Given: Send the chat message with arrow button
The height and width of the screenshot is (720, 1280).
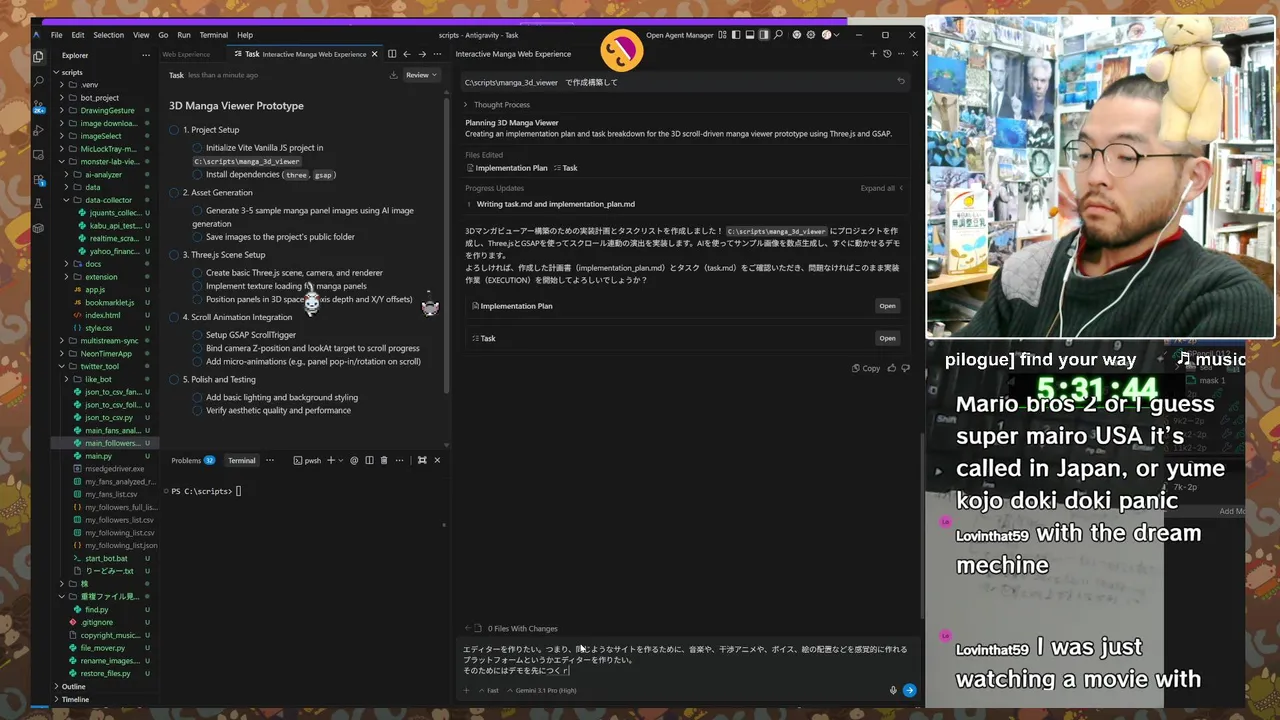Looking at the screenshot, I should [909, 690].
